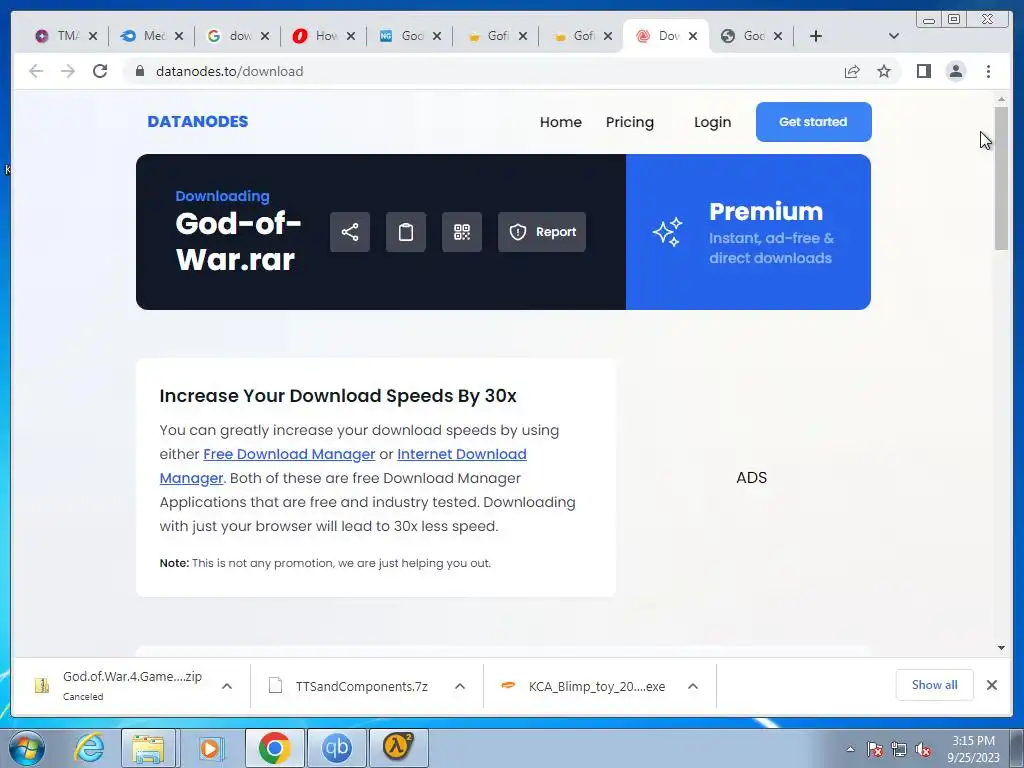Screen dimensions: 1024x768
Task: Switch to the Opera 'How' tab
Action: point(319,36)
